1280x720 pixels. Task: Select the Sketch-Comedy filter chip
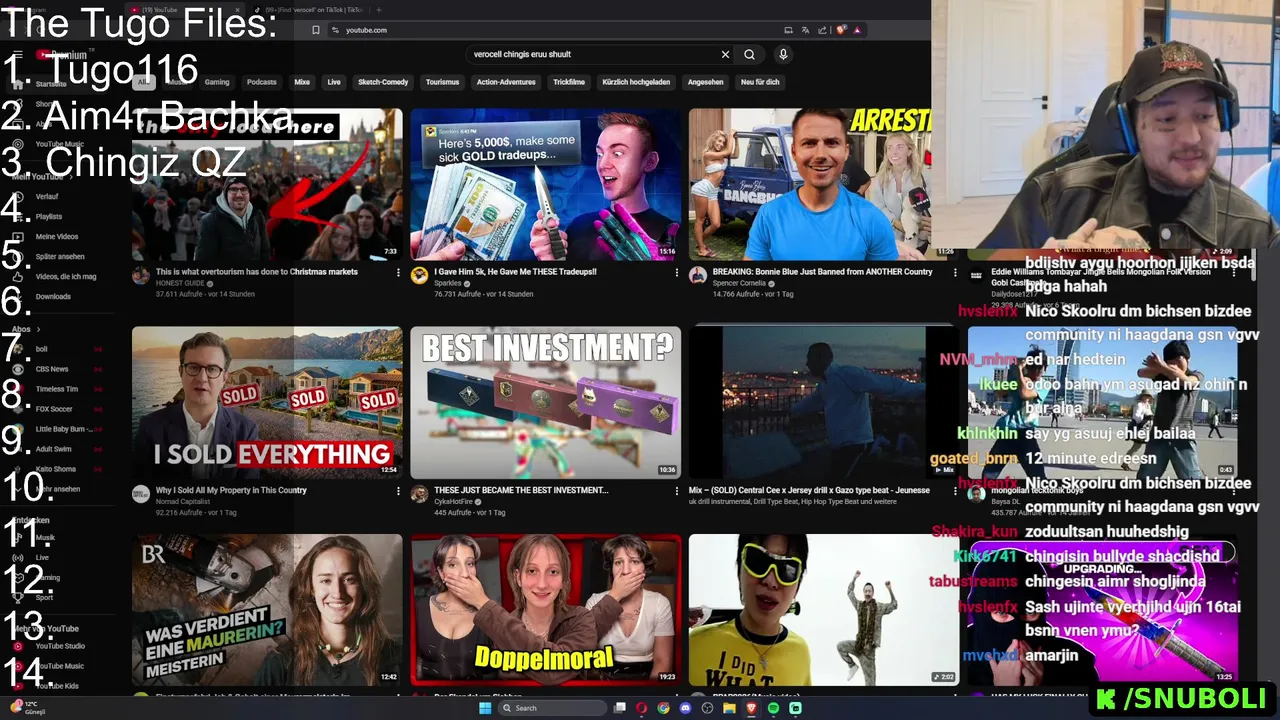(383, 82)
